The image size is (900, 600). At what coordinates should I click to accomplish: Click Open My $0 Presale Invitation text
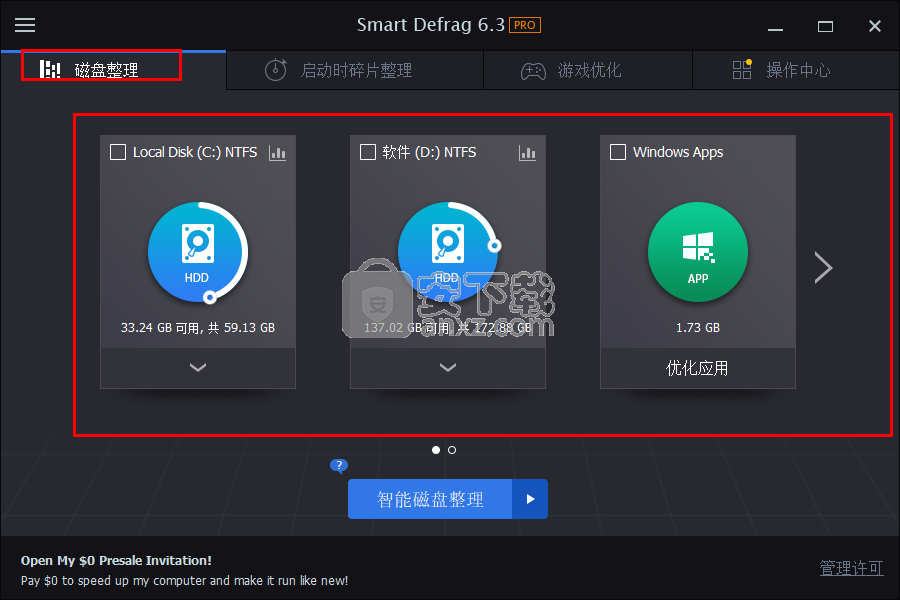point(117,560)
